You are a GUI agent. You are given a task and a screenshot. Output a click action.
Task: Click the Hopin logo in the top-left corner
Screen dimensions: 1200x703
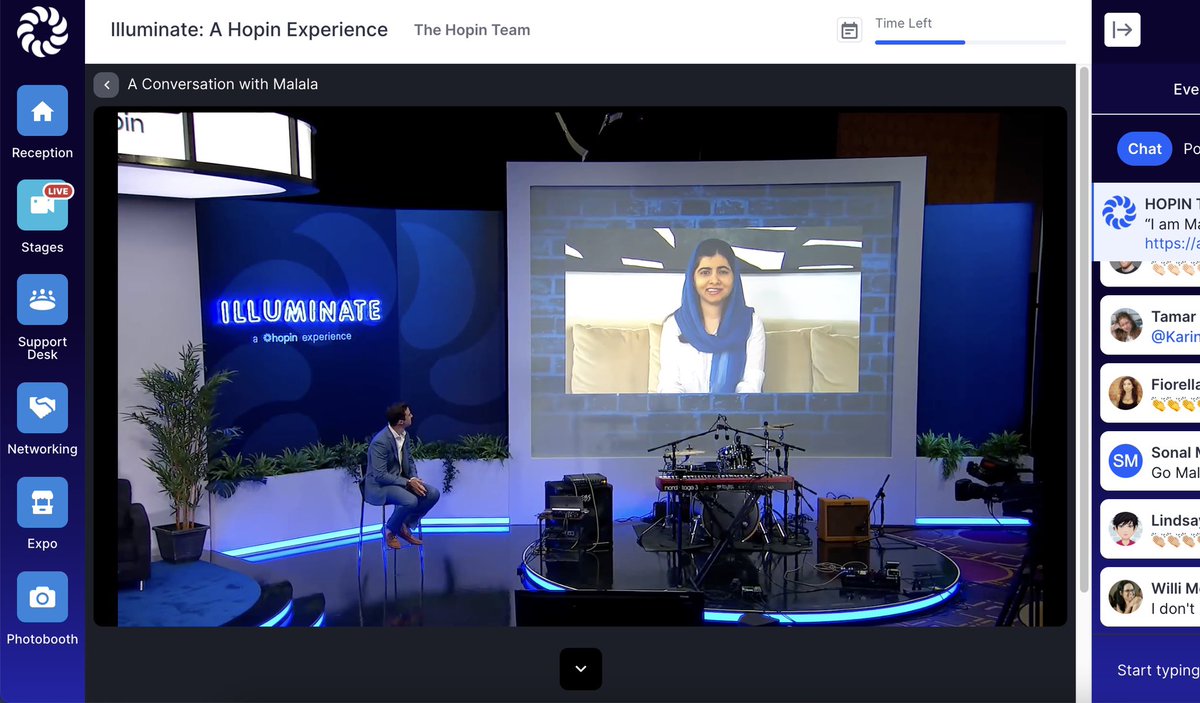pyautogui.click(x=41, y=30)
